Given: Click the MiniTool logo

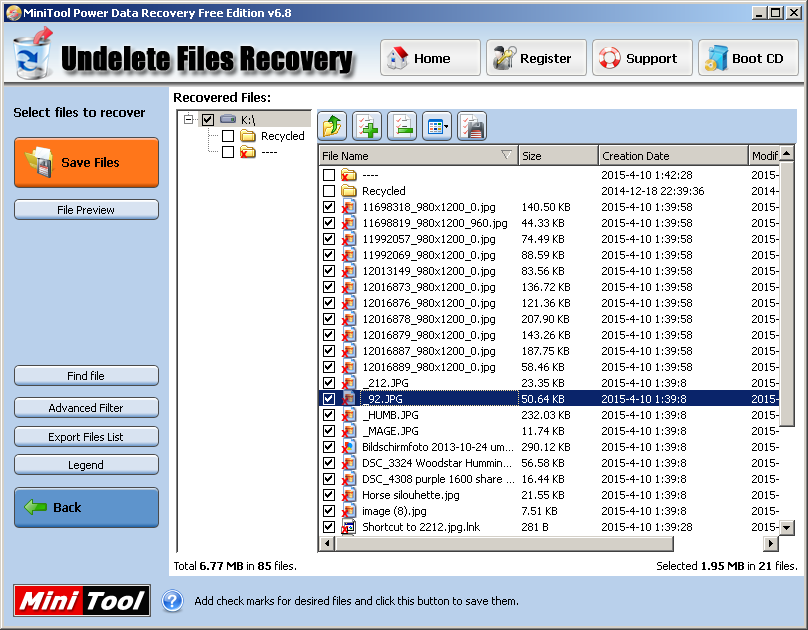Looking at the screenshot, I should click(82, 601).
